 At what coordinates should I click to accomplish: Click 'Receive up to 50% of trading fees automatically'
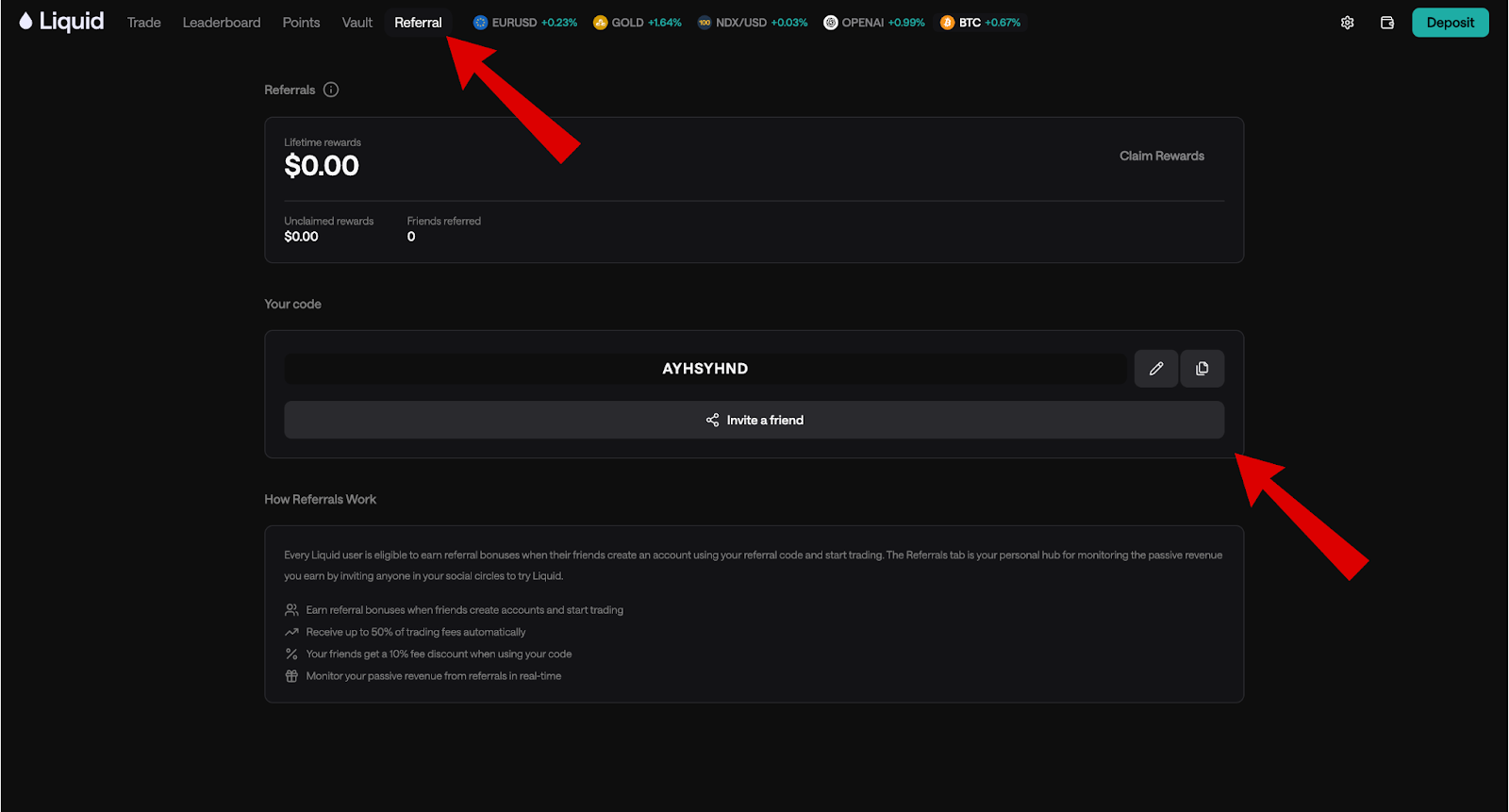coord(416,632)
